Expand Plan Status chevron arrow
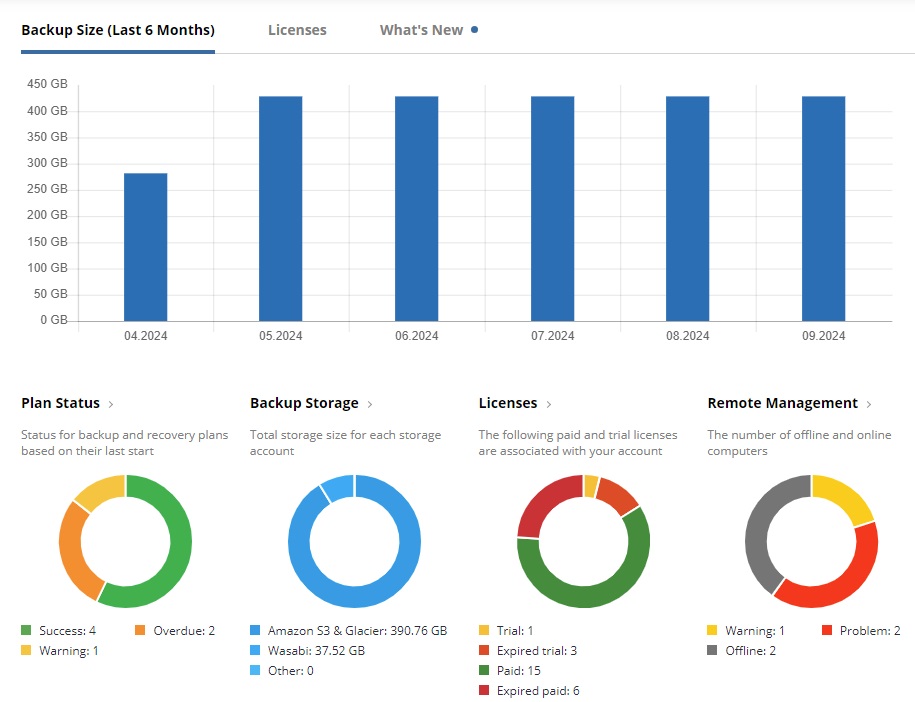 pyautogui.click(x=111, y=404)
